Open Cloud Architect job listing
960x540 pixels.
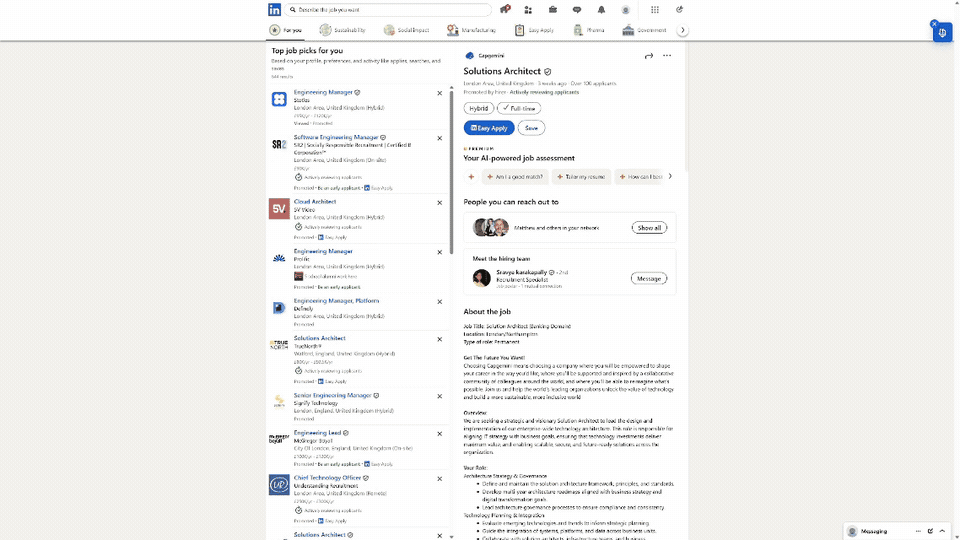tap(315, 201)
